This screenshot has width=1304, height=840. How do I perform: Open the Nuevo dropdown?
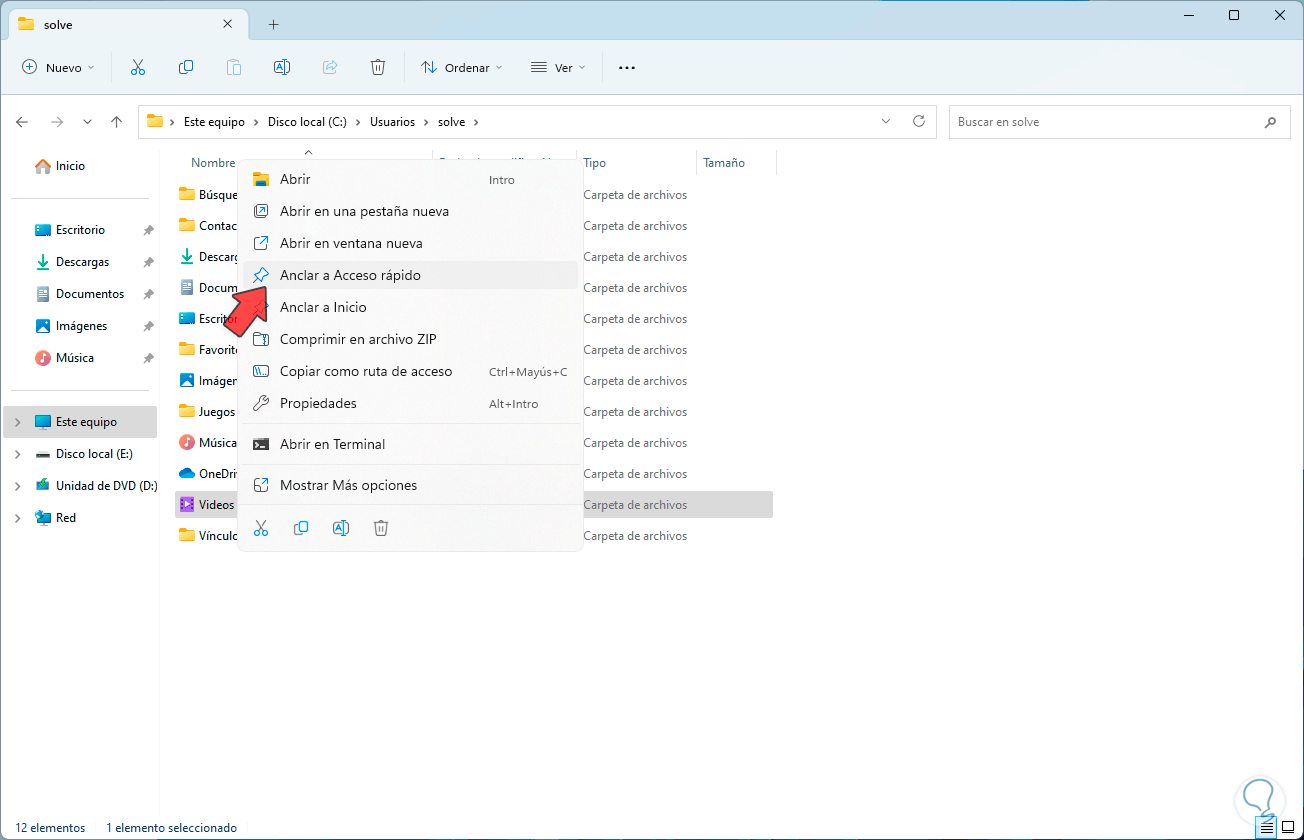(58, 67)
